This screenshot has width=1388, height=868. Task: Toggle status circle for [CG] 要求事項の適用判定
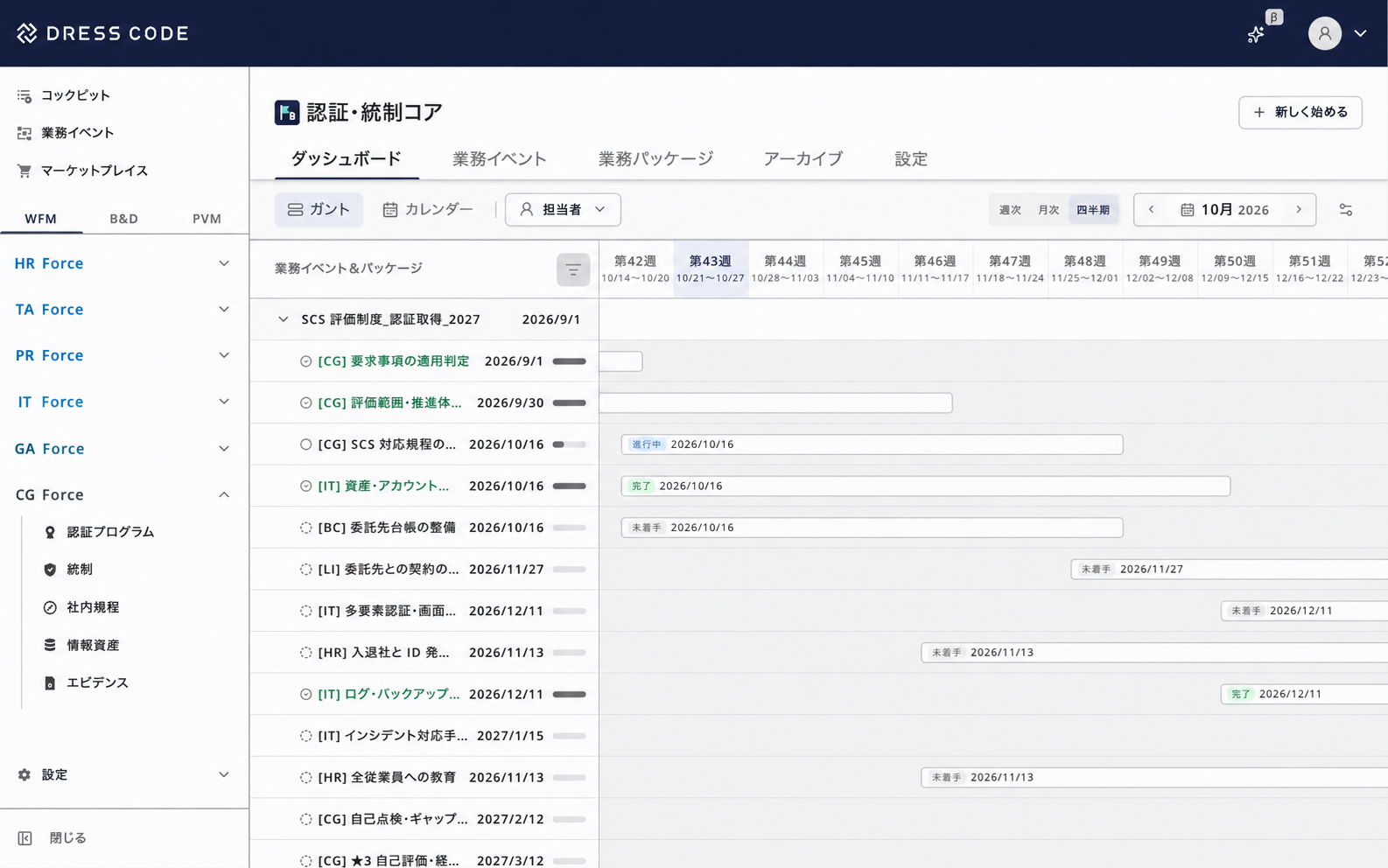coord(305,361)
